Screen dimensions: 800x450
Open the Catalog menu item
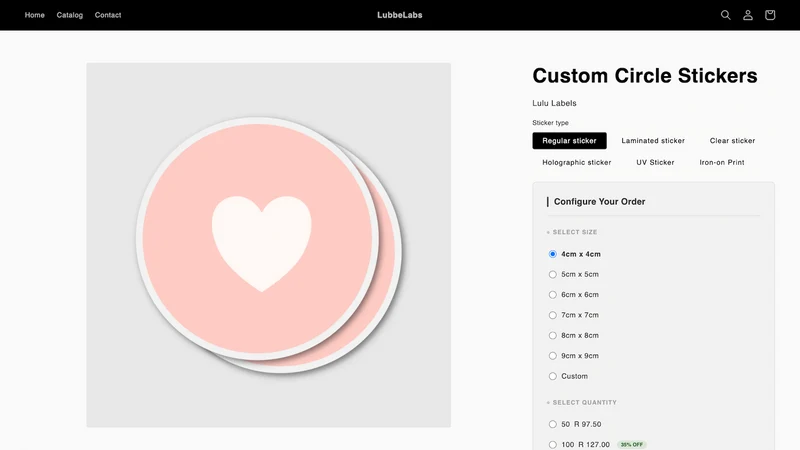click(69, 15)
